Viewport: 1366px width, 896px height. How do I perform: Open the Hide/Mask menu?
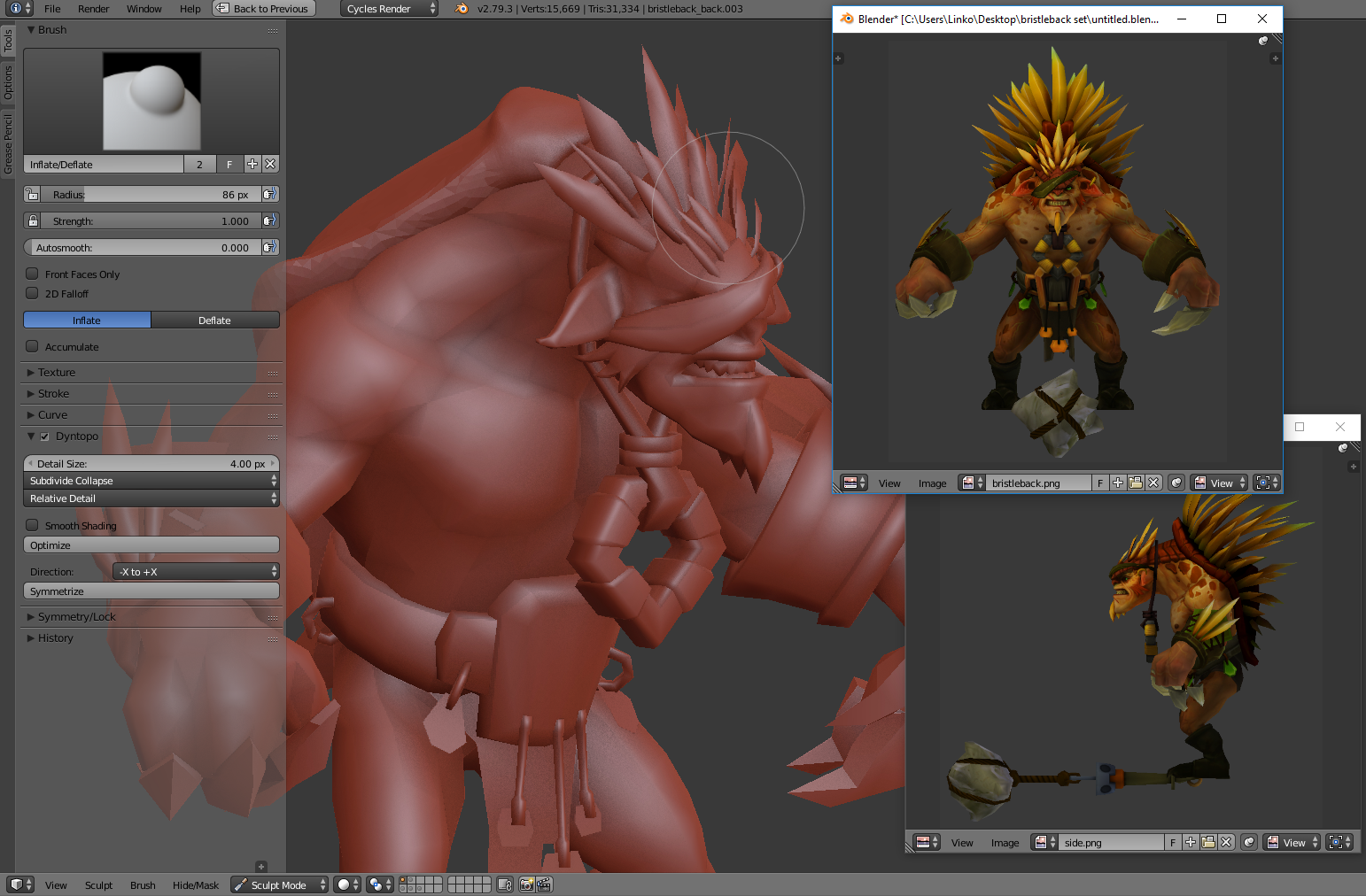click(196, 885)
